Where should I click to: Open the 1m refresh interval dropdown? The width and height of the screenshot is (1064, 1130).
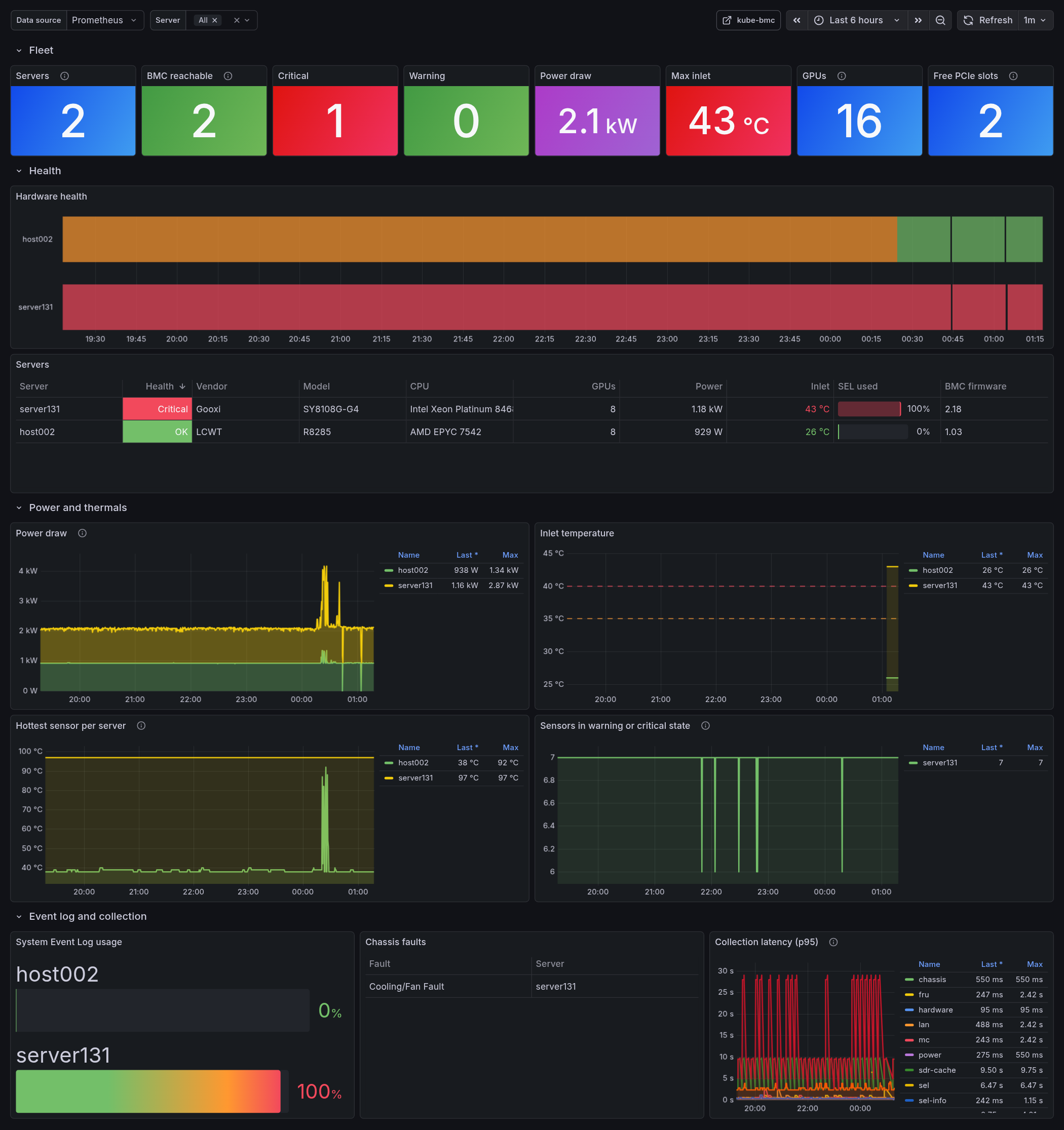[1035, 20]
